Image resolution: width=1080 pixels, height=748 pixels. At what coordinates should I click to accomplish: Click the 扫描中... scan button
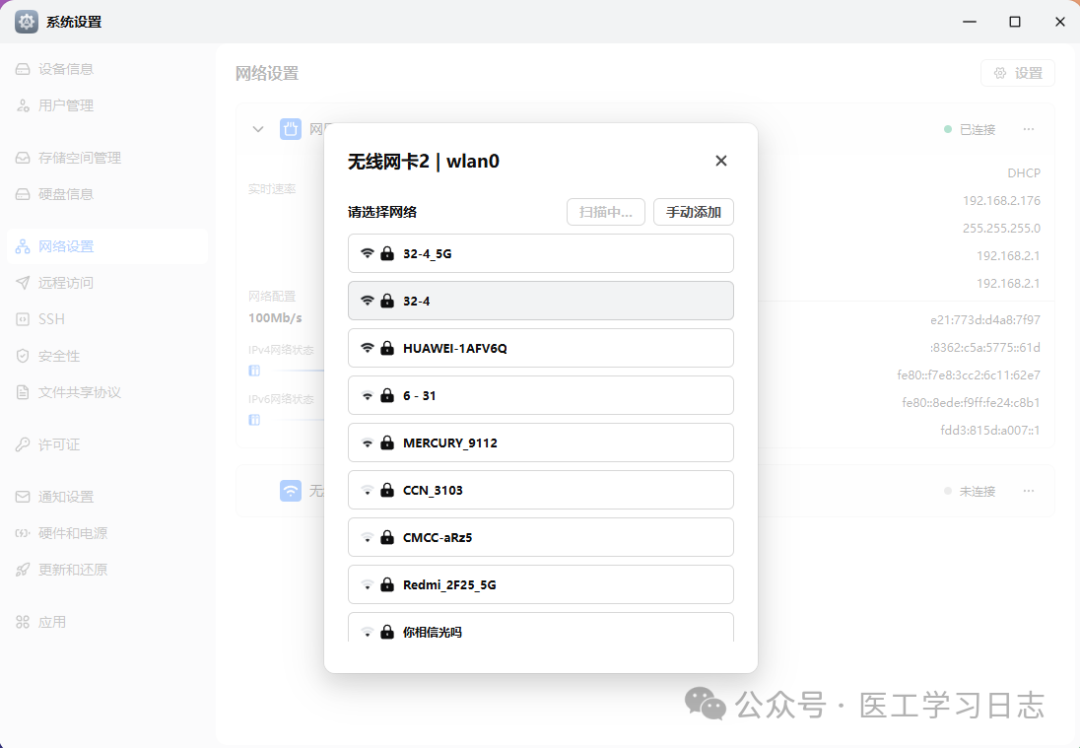click(606, 212)
